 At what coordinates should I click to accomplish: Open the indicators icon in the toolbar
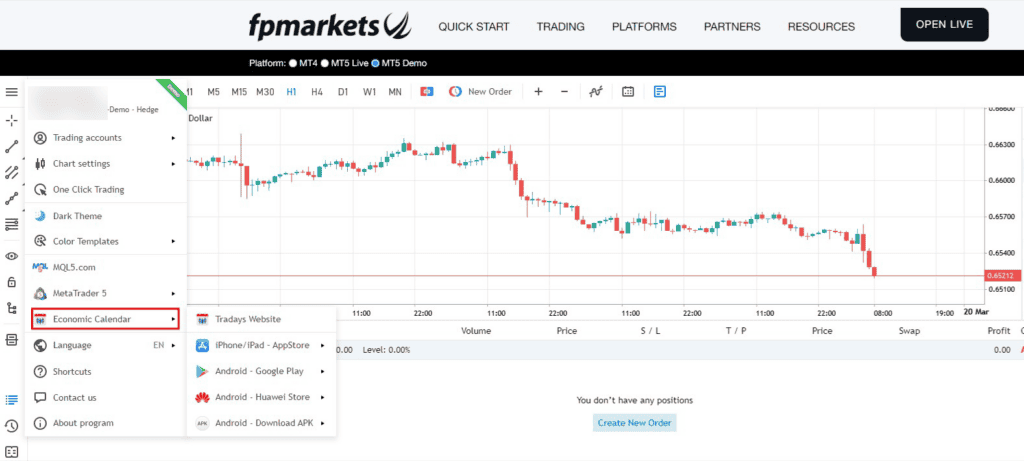[x=595, y=92]
